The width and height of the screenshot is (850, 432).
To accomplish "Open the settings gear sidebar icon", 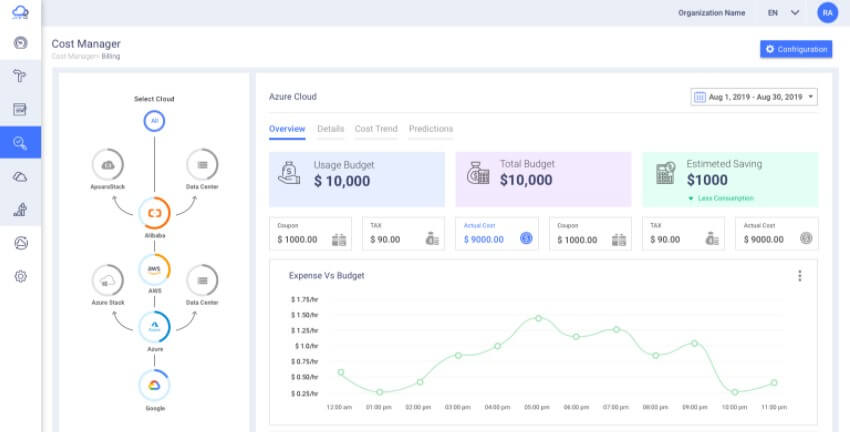I will click(21, 276).
